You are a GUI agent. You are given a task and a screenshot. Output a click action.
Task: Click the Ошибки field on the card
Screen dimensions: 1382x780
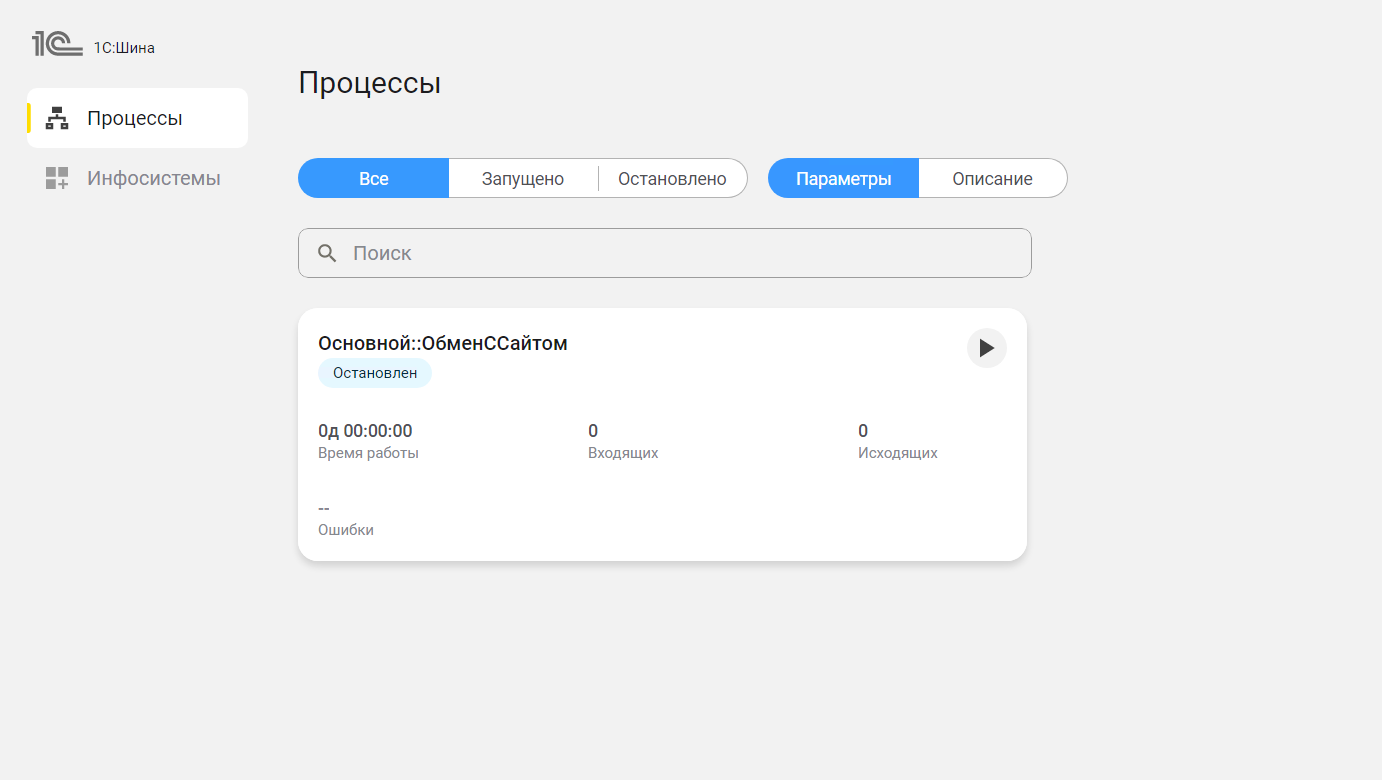[x=345, y=519]
